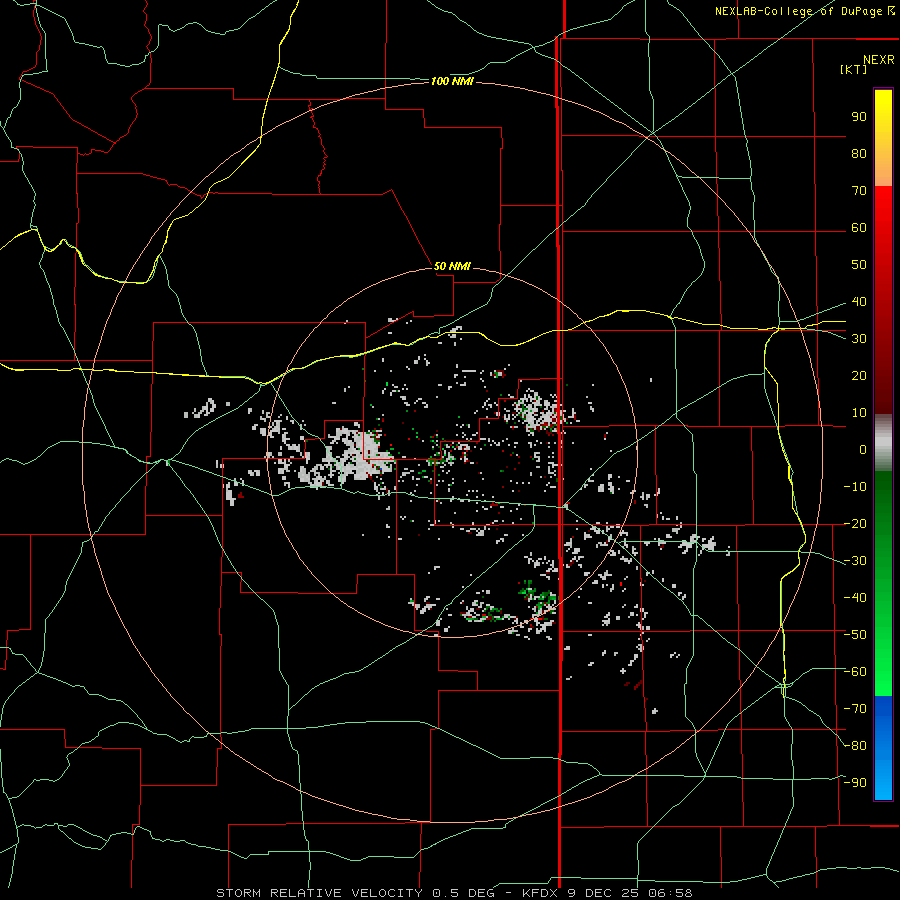
Task: Select the -80 scale value
Action: 855,746
